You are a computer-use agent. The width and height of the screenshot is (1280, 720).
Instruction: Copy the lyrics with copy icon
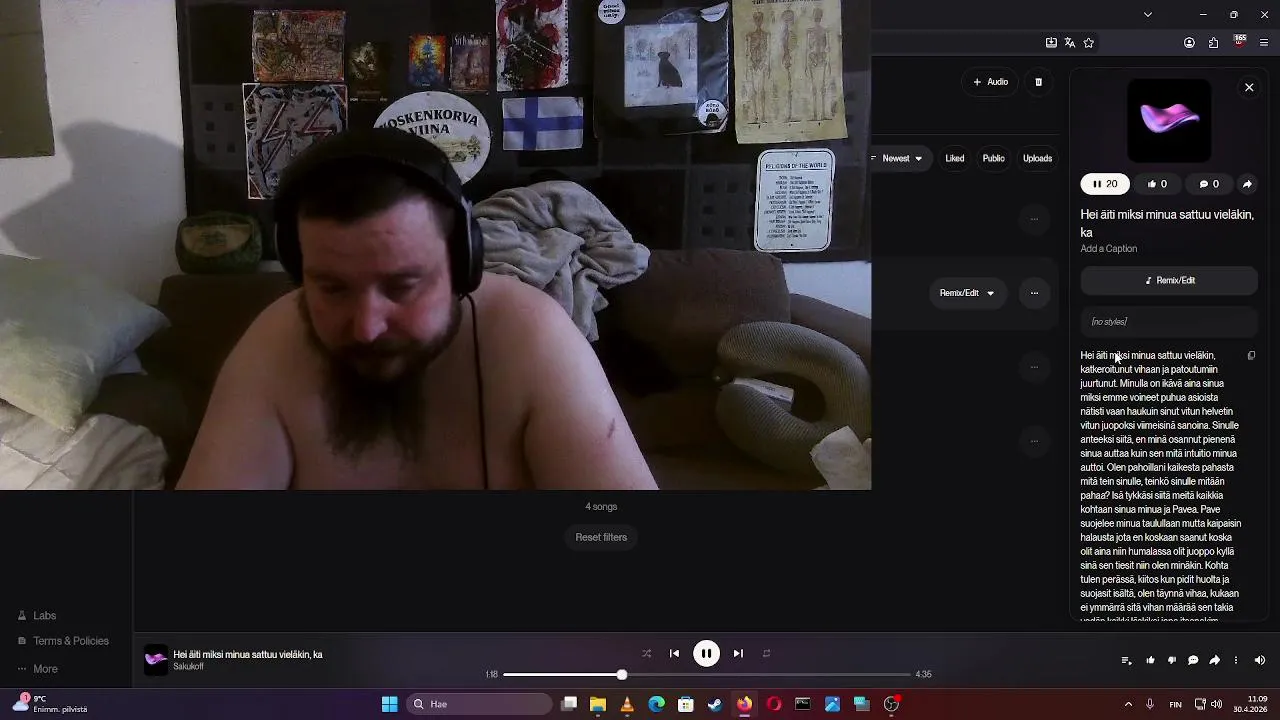tap(1251, 356)
